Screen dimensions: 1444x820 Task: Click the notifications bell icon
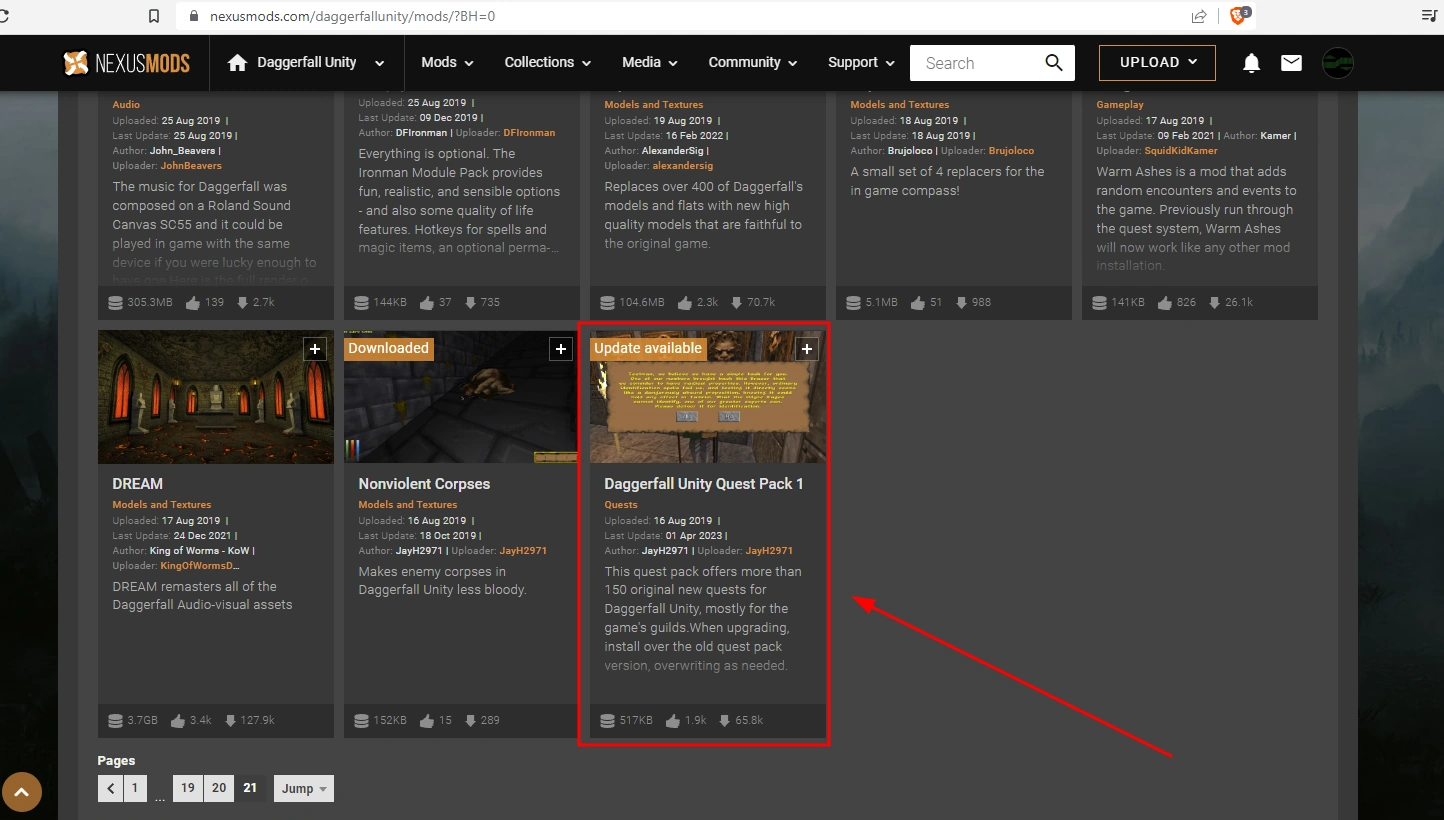1251,63
